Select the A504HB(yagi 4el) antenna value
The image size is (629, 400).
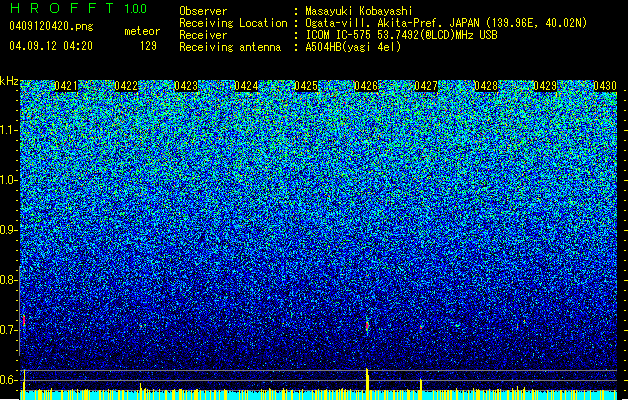(x=353, y=47)
